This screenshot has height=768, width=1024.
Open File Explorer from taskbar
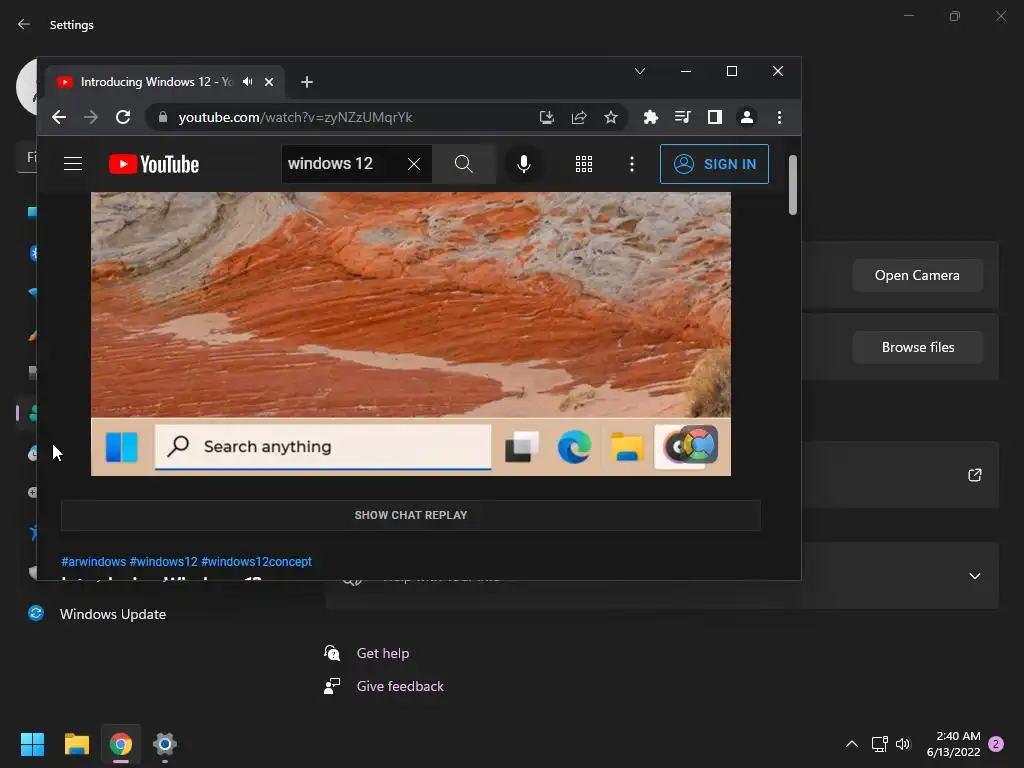click(76, 744)
